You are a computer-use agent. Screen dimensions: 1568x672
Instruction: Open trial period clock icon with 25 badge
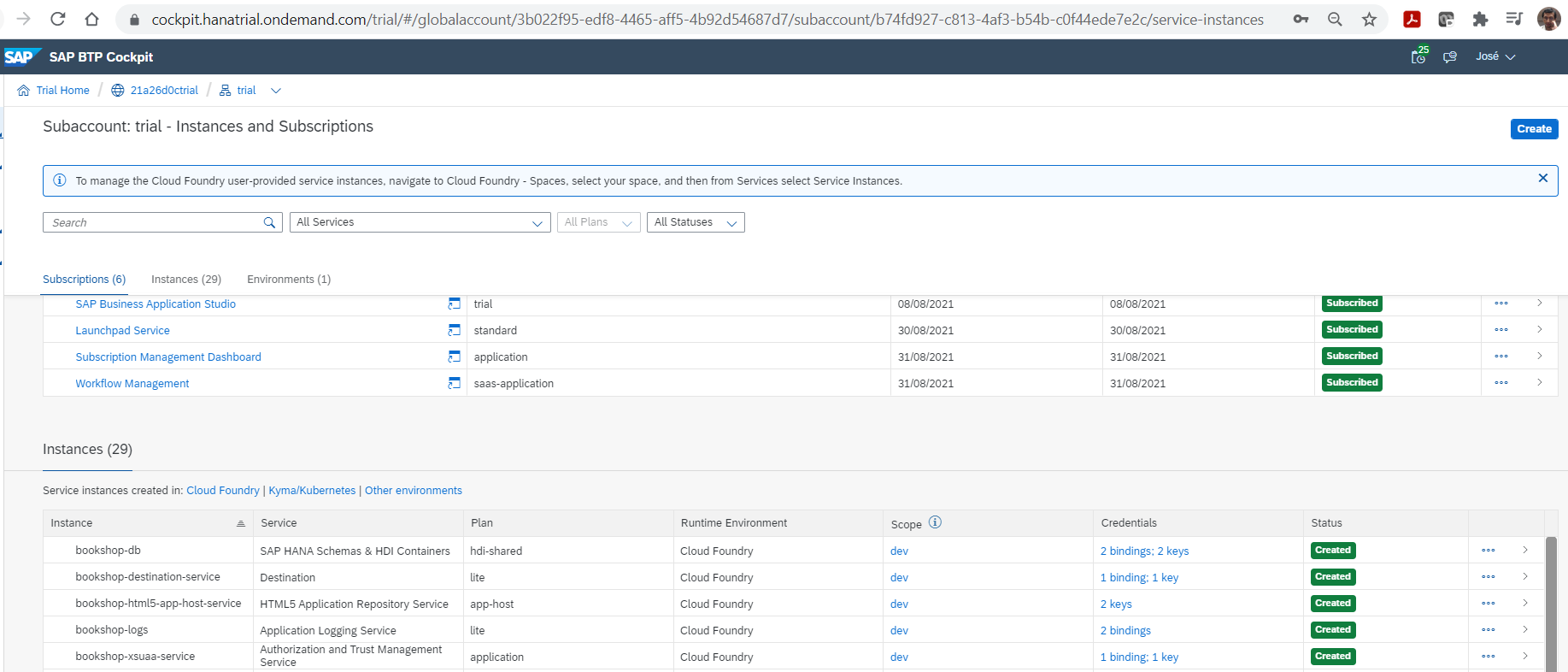pos(1419,56)
